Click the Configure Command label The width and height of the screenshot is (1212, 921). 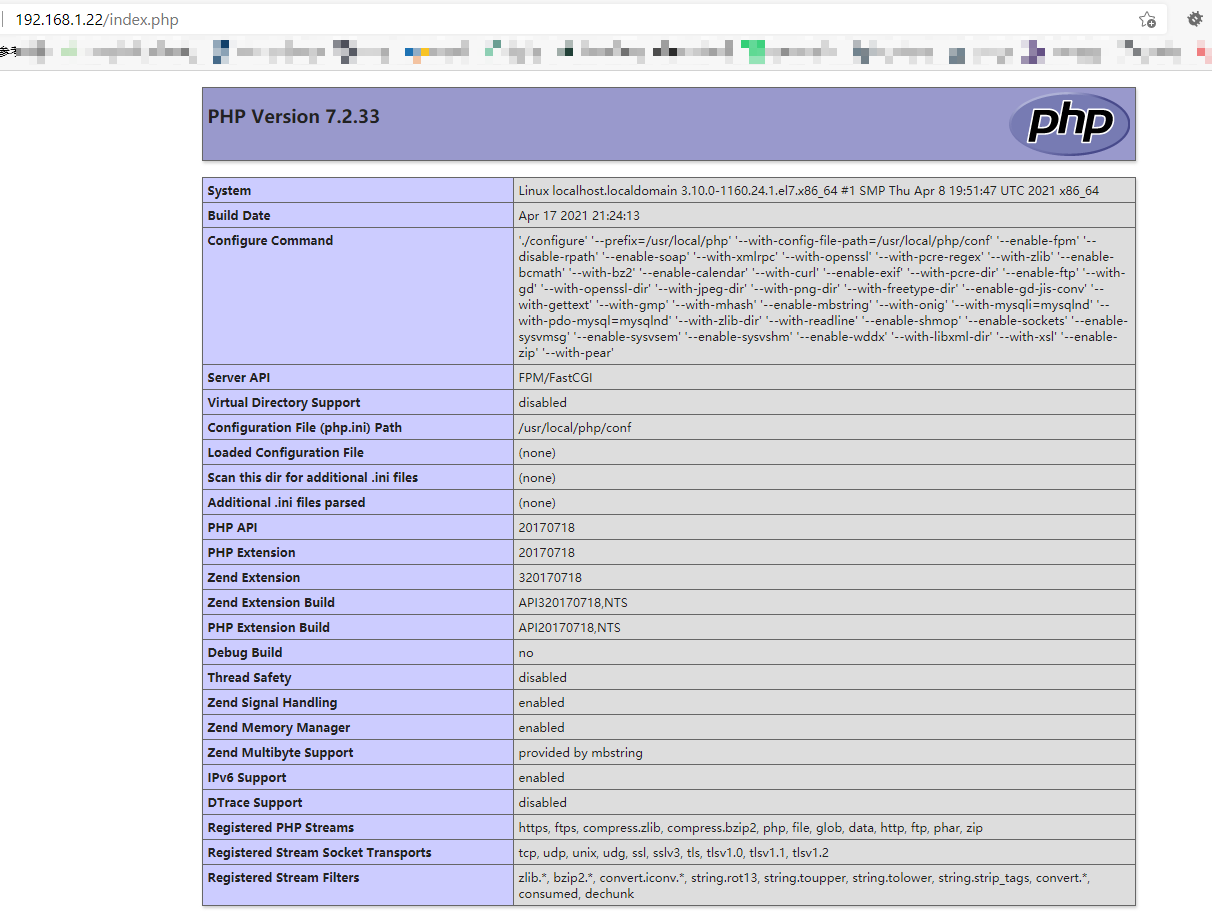tap(270, 241)
